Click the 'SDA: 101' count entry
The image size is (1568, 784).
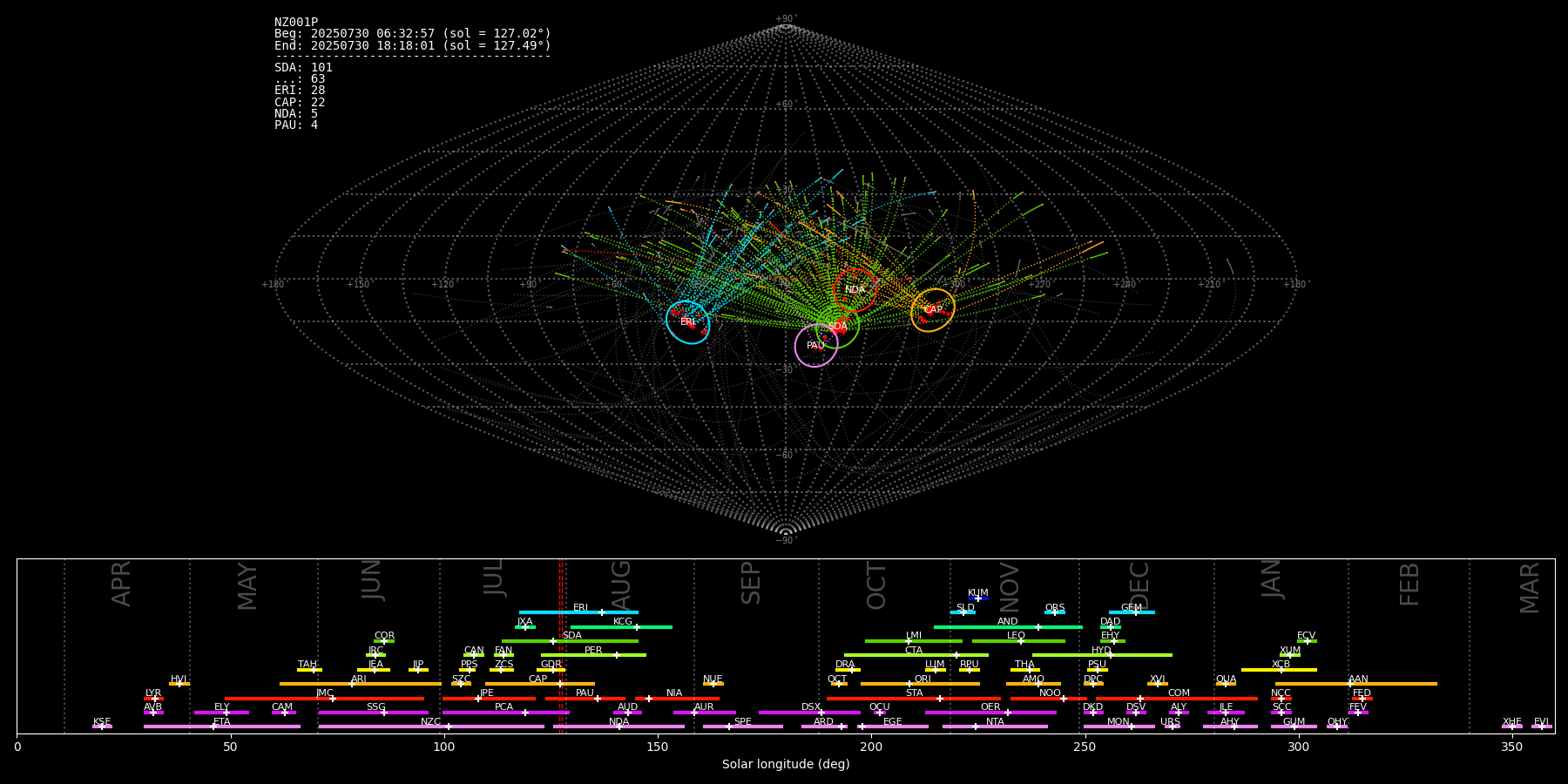[303, 68]
